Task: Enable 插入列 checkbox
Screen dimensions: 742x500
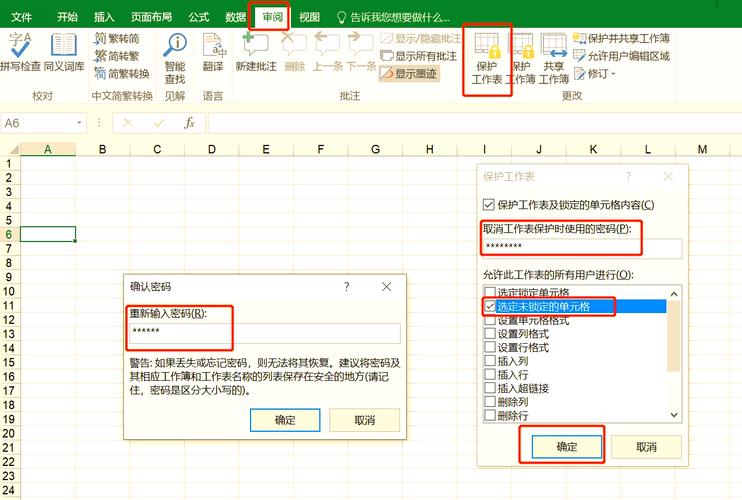Action: [490, 361]
